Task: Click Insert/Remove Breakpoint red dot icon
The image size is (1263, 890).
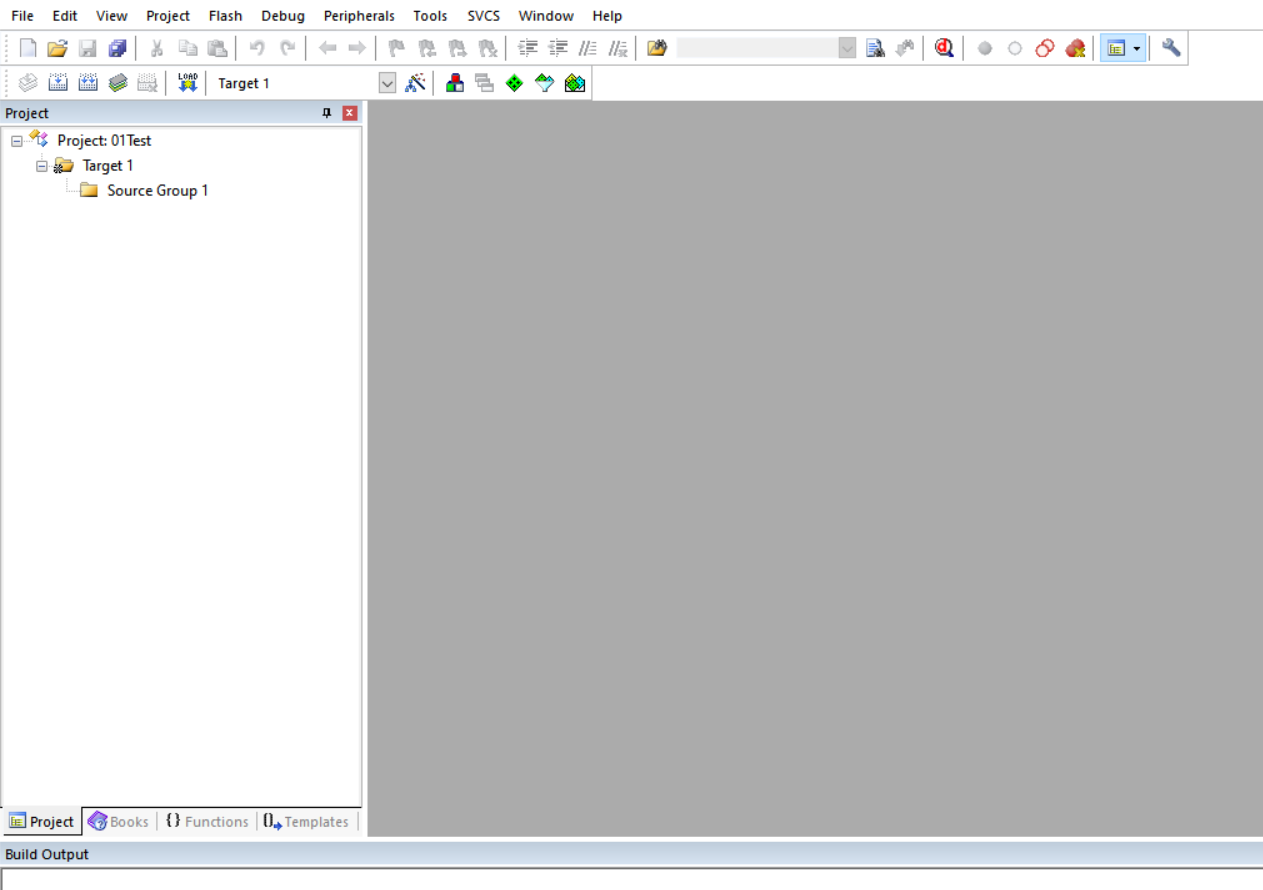Action: click(x=985, y=48)
